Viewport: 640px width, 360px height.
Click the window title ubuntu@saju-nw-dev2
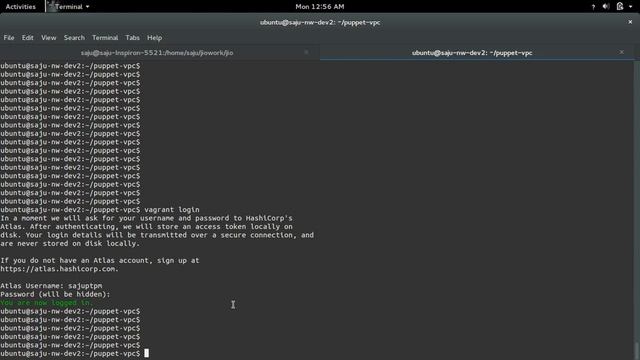(320, 22)
